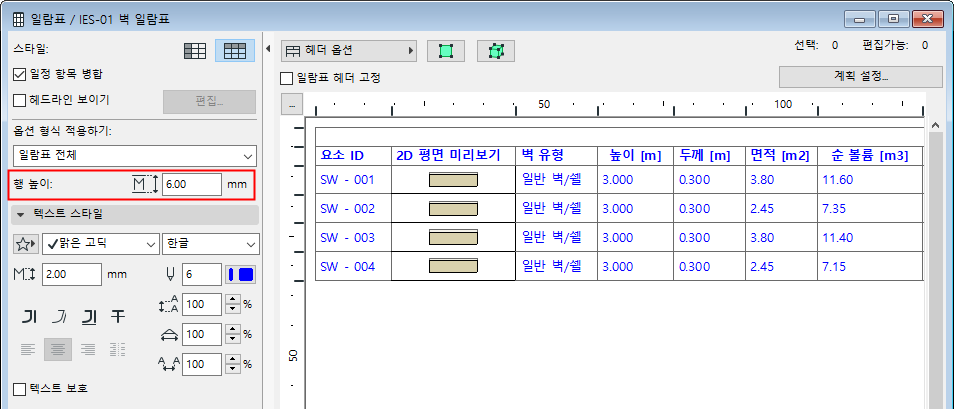Click the justify text alignment icon

117,349
